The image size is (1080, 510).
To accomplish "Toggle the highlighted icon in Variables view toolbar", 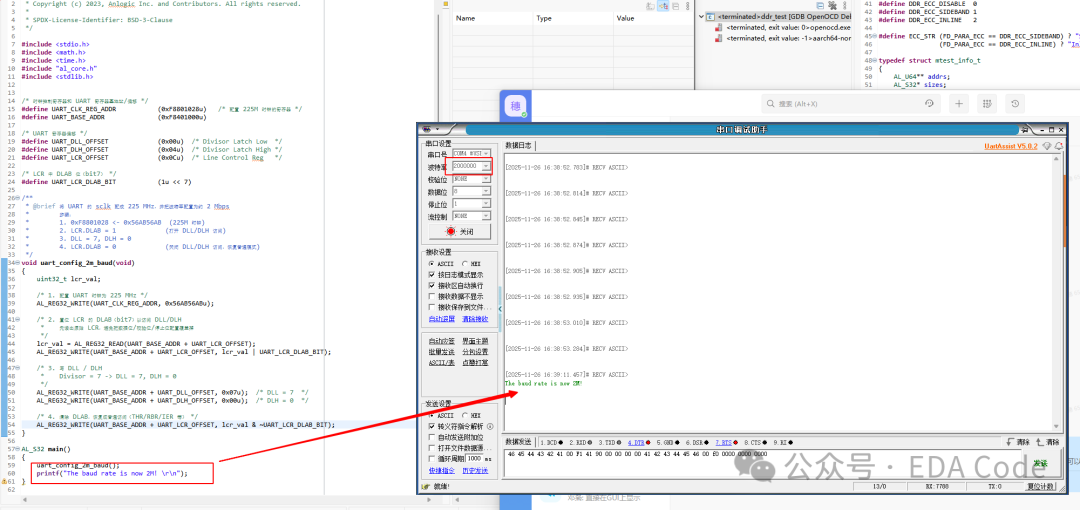I will pyautogui.click(x=663, y=6).
